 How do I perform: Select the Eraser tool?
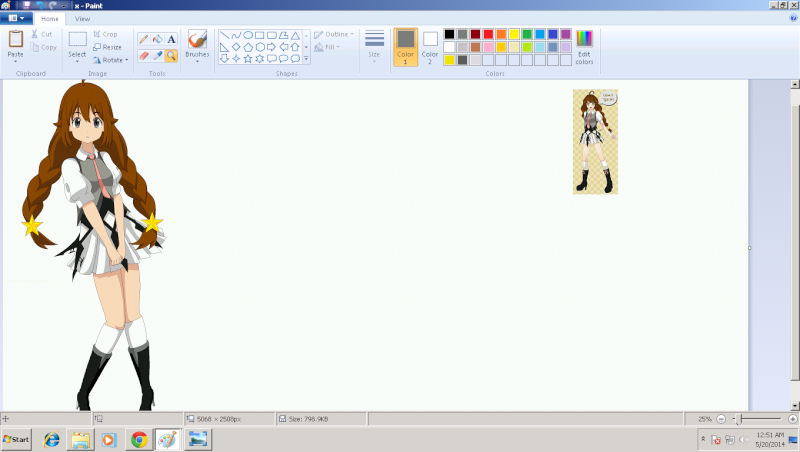tap(144, 55)
